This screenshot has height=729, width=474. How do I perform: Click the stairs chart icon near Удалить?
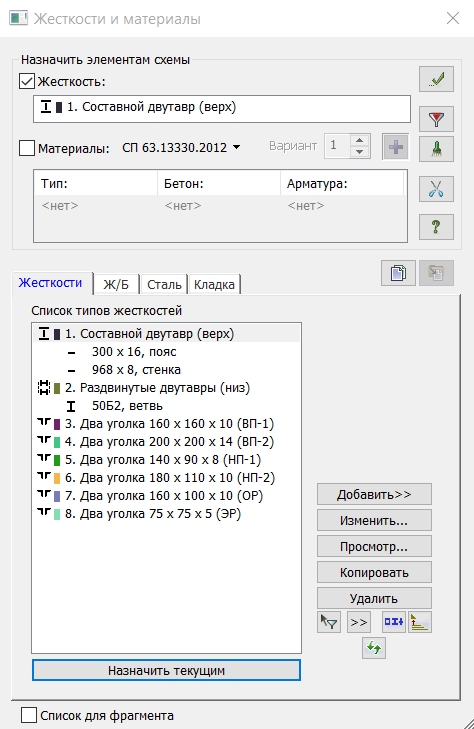point(420,622)
